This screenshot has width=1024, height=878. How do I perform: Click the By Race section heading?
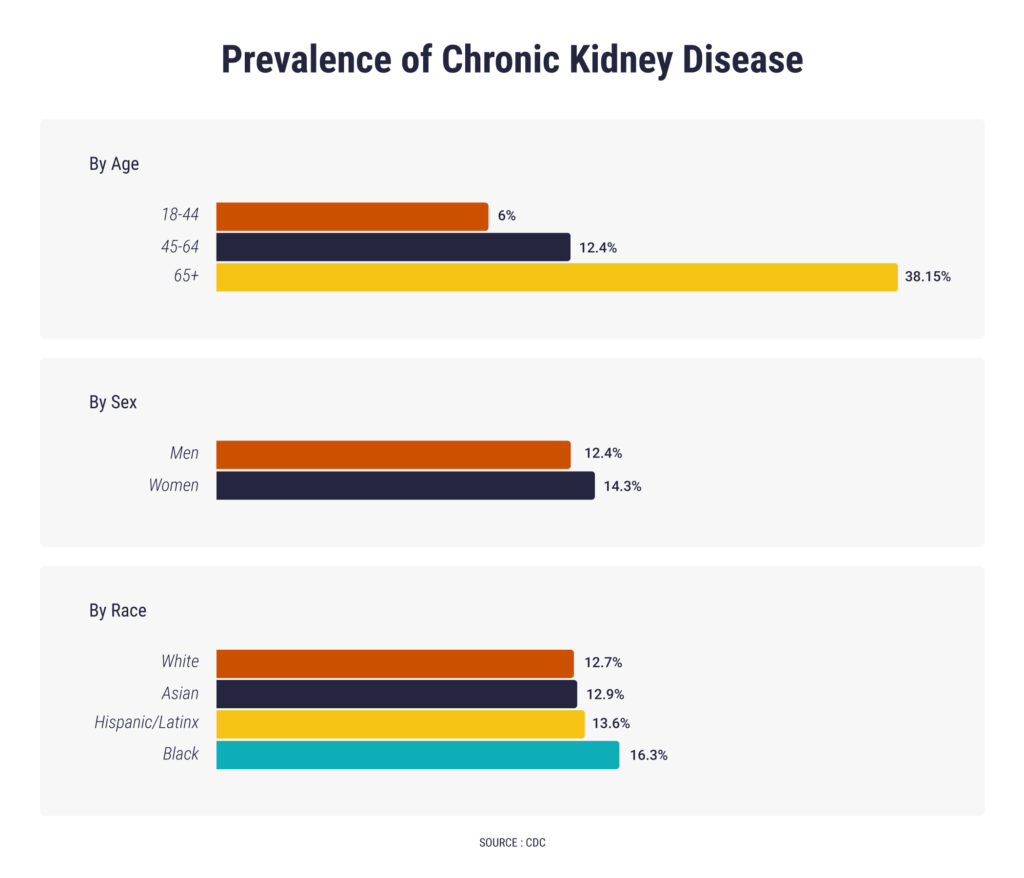(x=118, y=610)
